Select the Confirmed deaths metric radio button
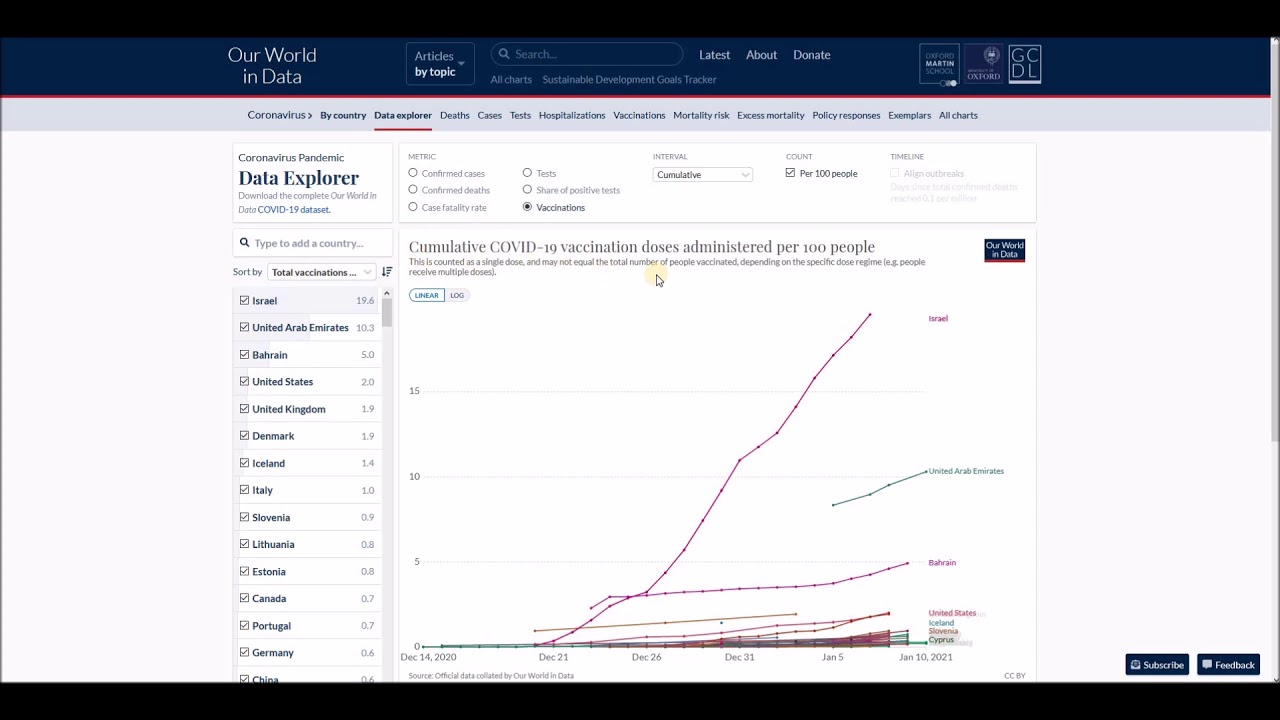This screenshot has width=1280, height=720. coord(413,190)
